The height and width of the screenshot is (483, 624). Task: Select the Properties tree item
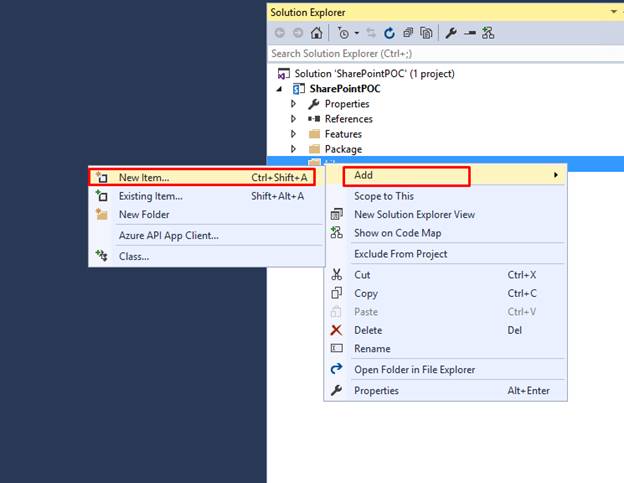[x=347, y=104]
